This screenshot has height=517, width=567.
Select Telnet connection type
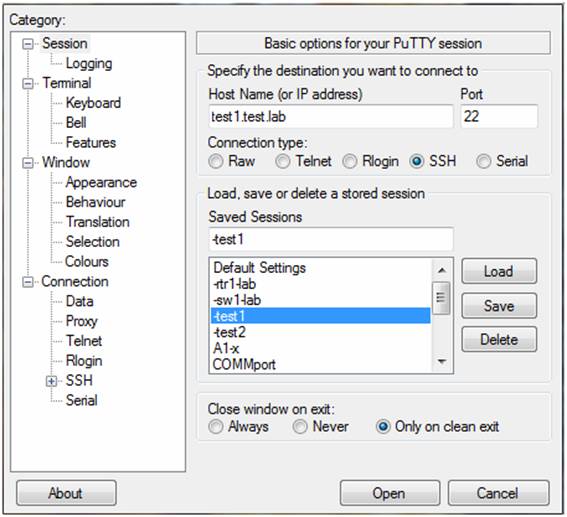[x=283, y=161]
